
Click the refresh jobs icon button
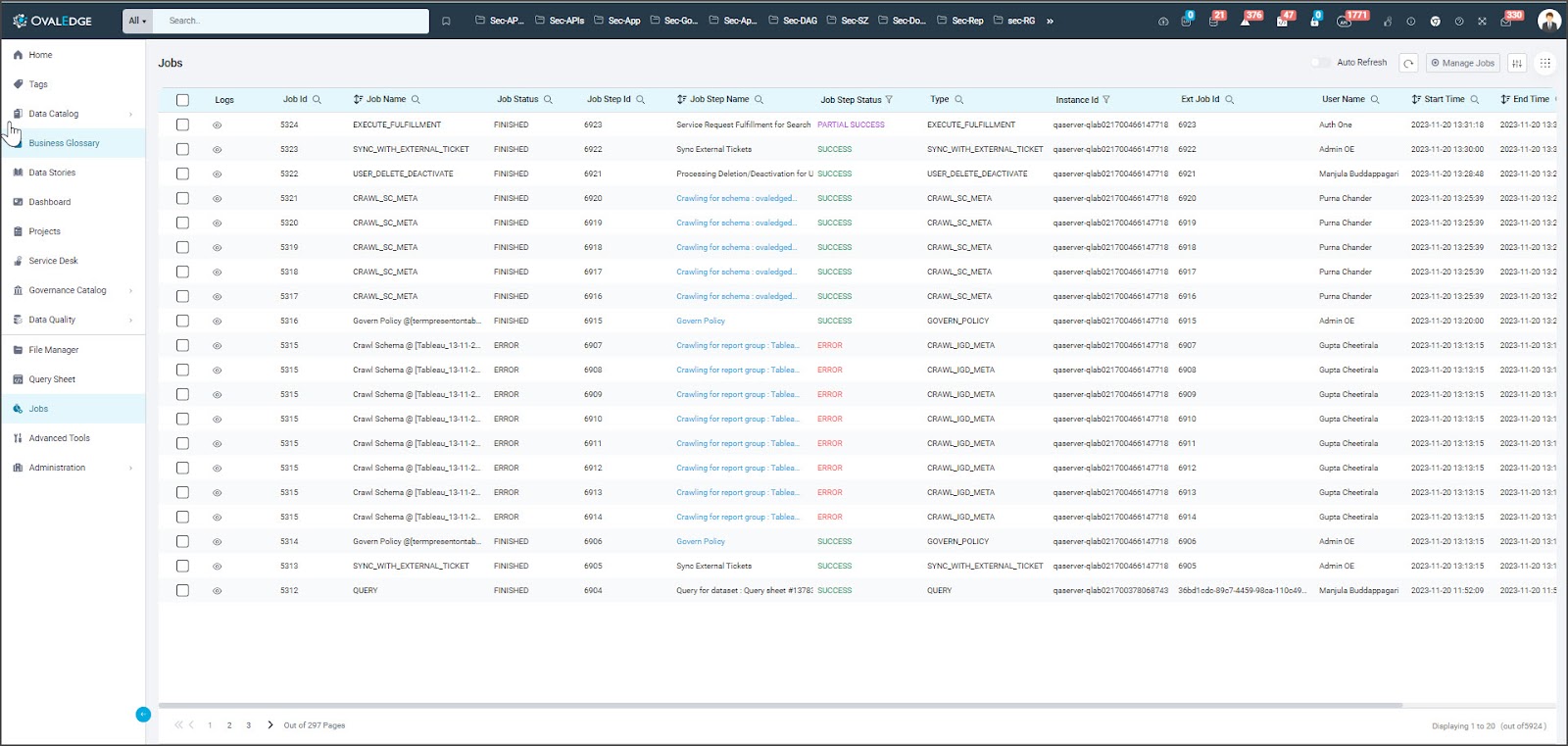(1408, 63)
